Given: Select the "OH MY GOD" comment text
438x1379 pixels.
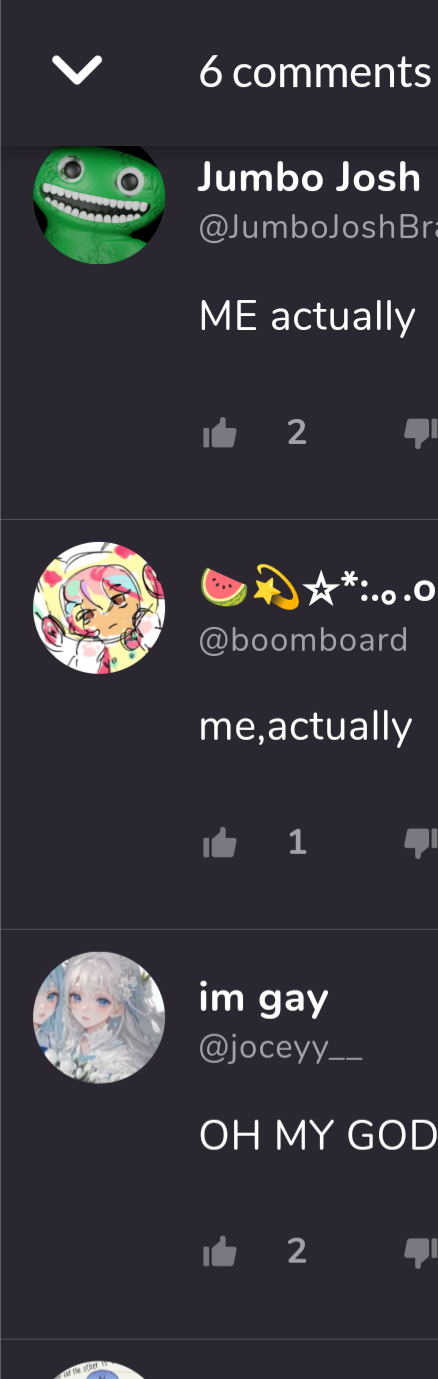Looking at the screenshot, I should (318, 1136).
